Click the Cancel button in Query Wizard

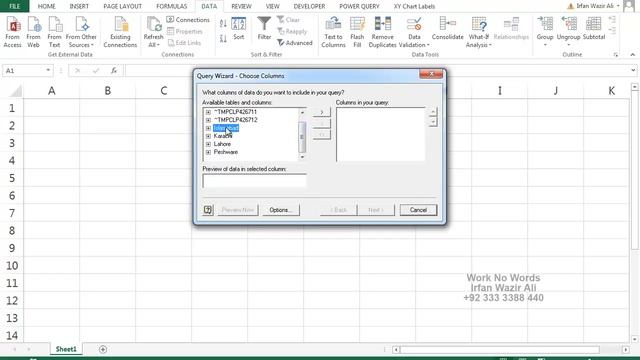click(418, 210)
